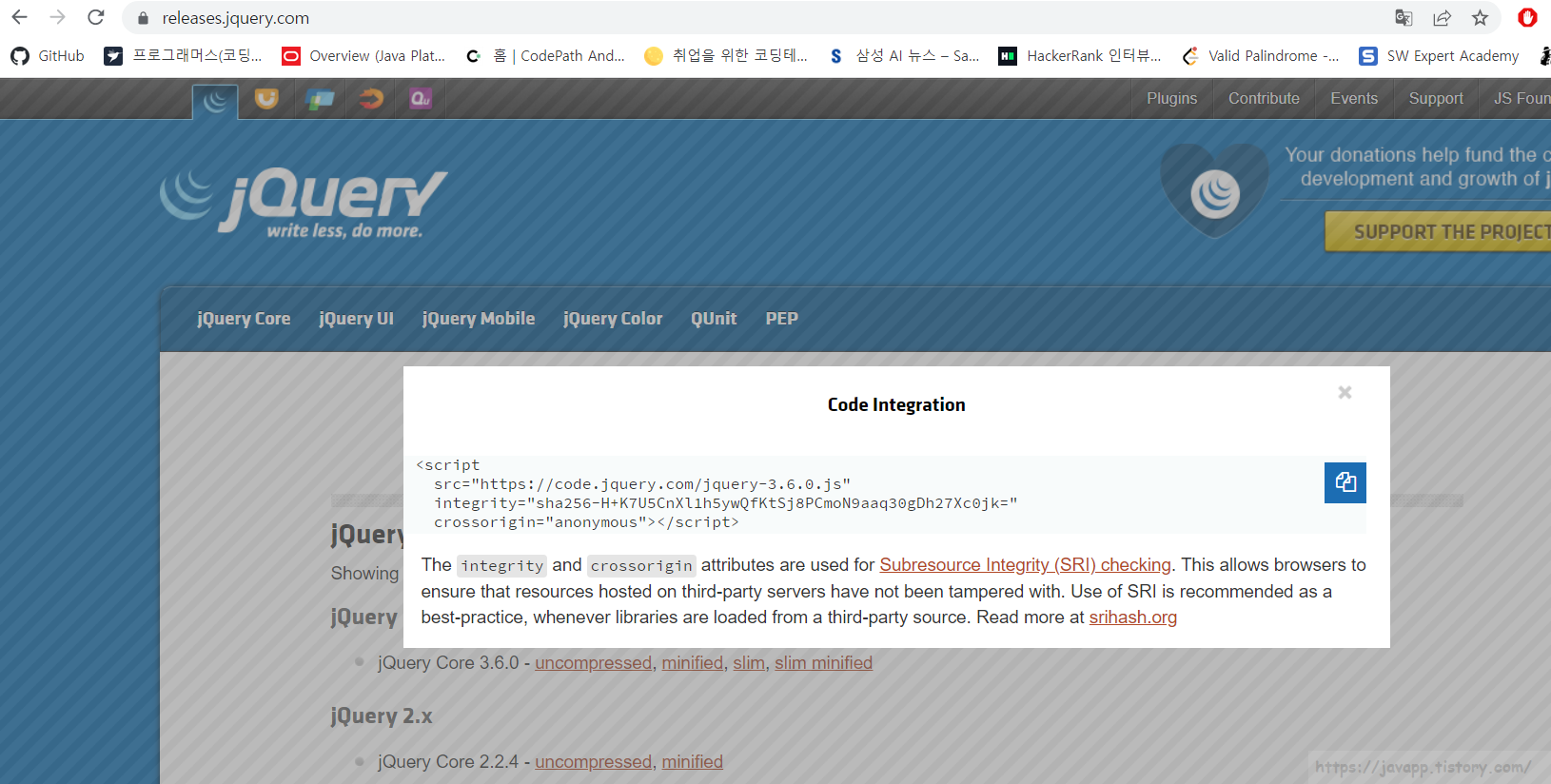Select the jQuery project icon tab

[215, 100]
